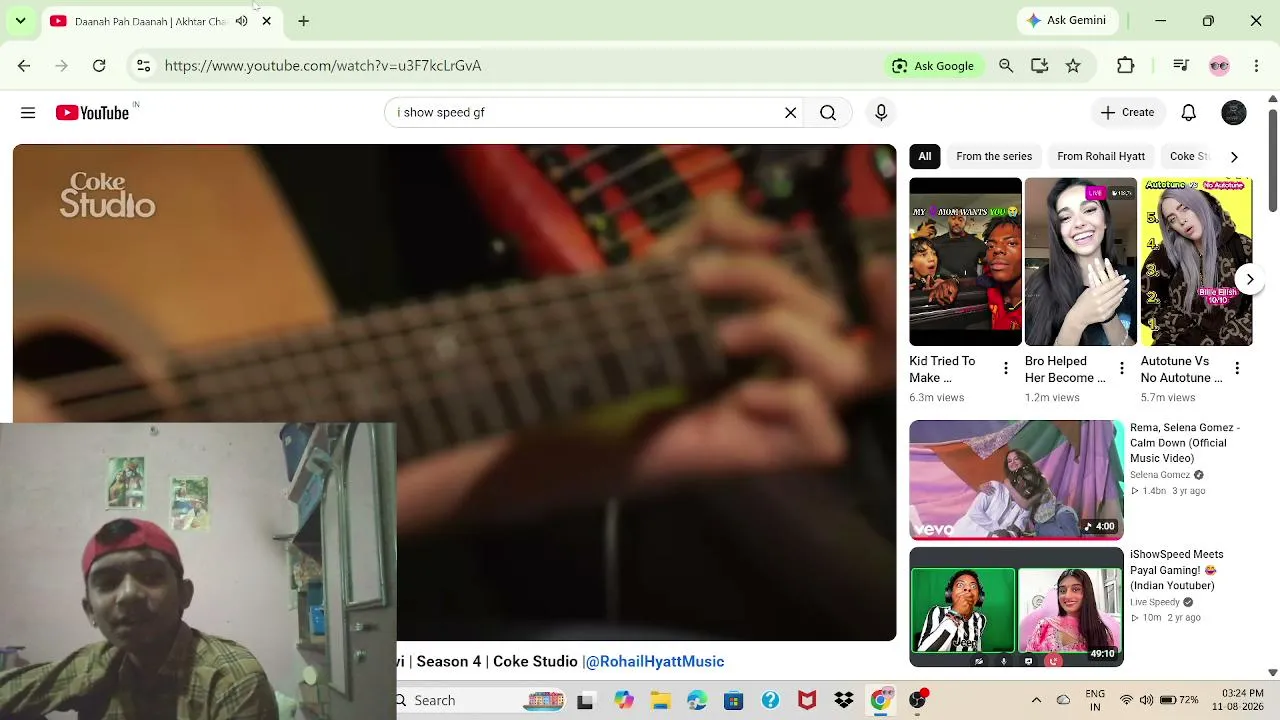Play the Autotune Vs No Autotune Short
This screenshot has height=720, width=1280.
1196,262
